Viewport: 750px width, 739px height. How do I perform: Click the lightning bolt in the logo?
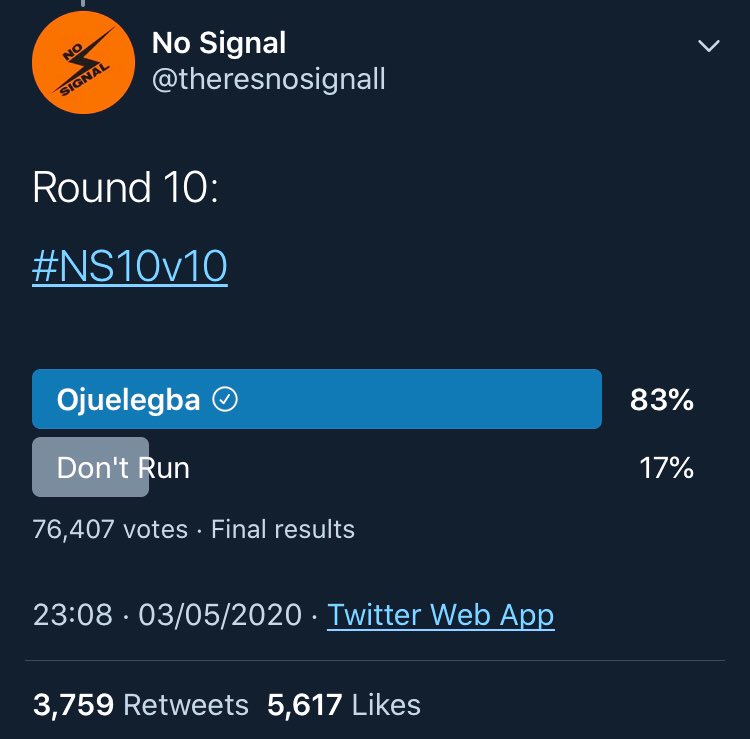[86, 60]
